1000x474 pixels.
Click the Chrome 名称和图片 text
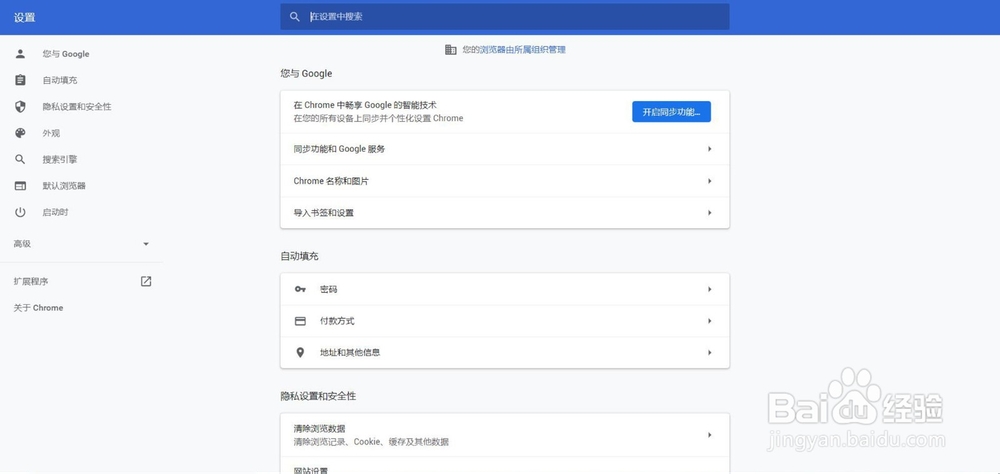331,181
